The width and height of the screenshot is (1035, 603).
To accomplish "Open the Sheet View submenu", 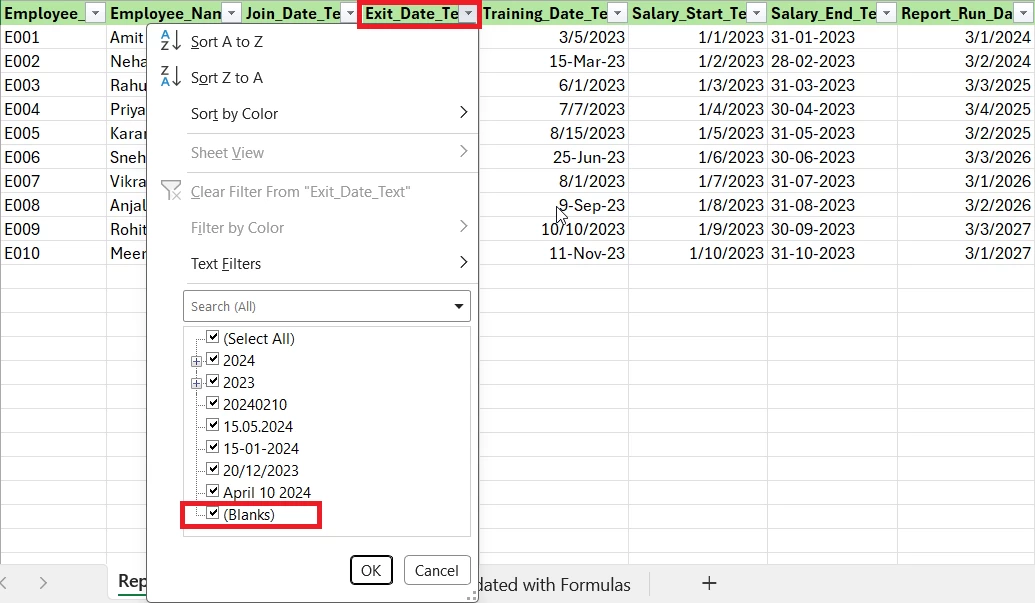I will (x=313, y=152).
